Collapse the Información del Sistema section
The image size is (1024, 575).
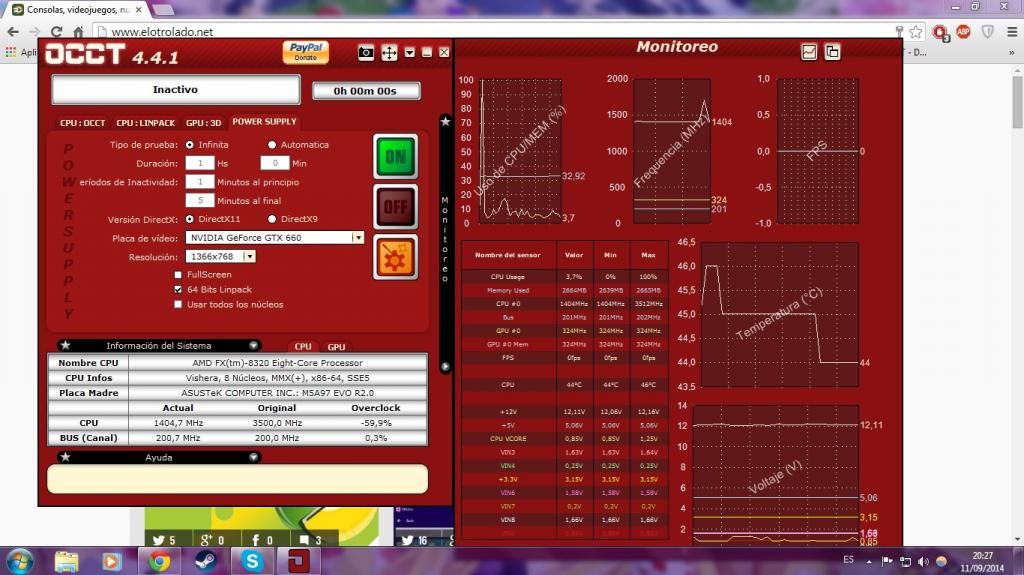click(253, 346)
